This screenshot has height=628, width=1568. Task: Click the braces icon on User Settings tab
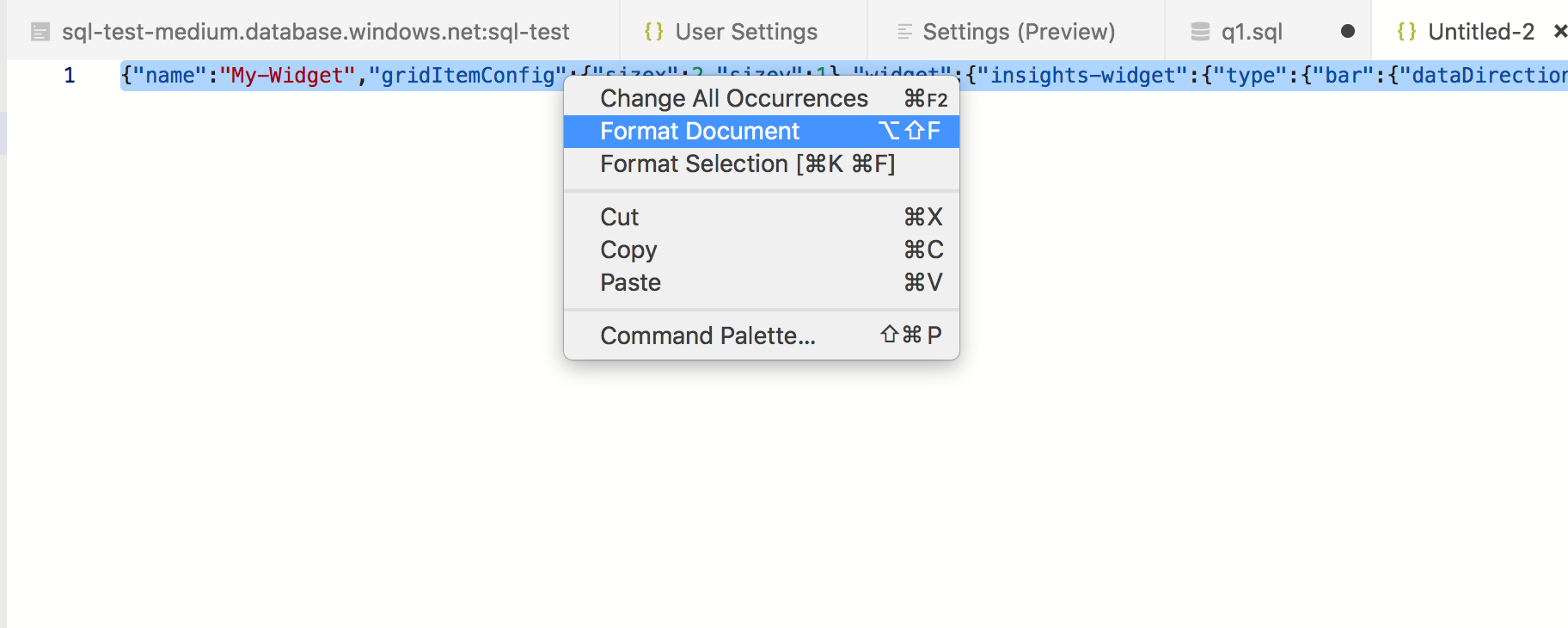[x=654, y=32]
